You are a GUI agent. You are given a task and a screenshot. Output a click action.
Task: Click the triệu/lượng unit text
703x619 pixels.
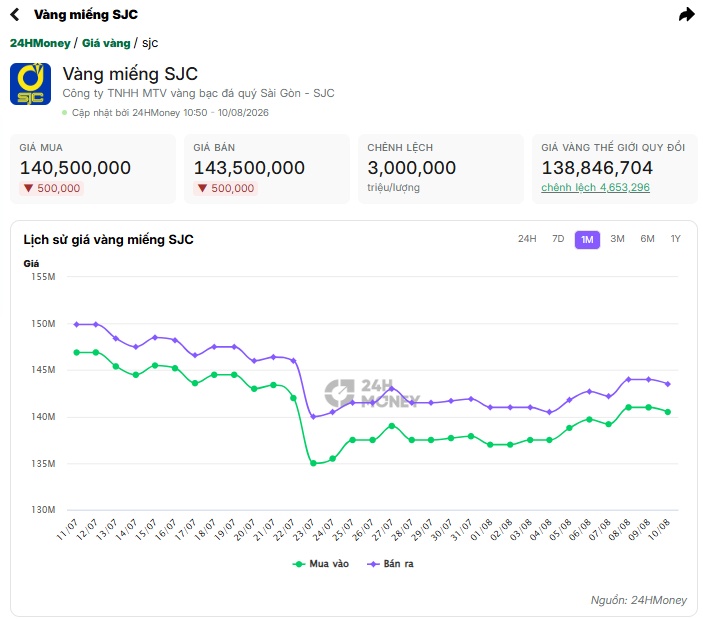pos(393,187)
